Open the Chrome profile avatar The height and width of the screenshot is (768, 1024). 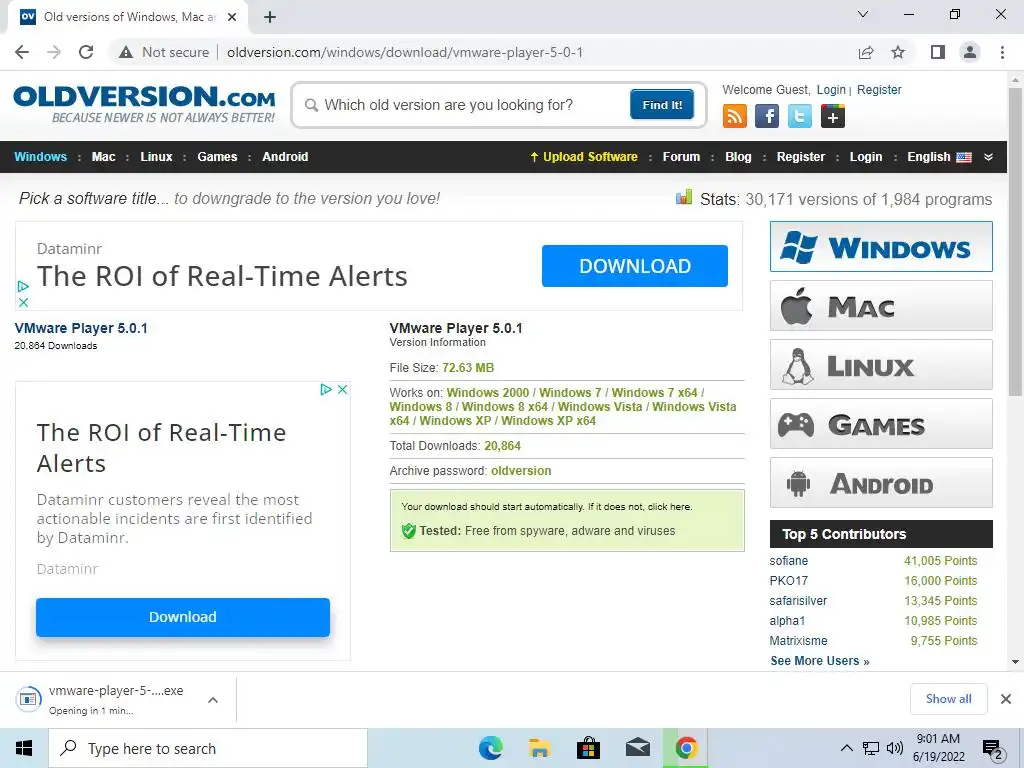point(970,52)
